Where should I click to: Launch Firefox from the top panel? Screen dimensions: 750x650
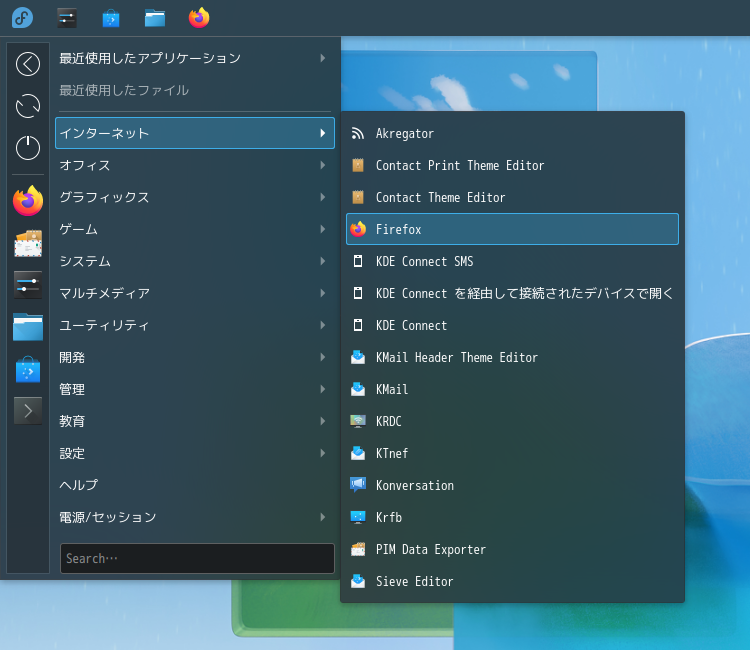click(x=199, y=18)
